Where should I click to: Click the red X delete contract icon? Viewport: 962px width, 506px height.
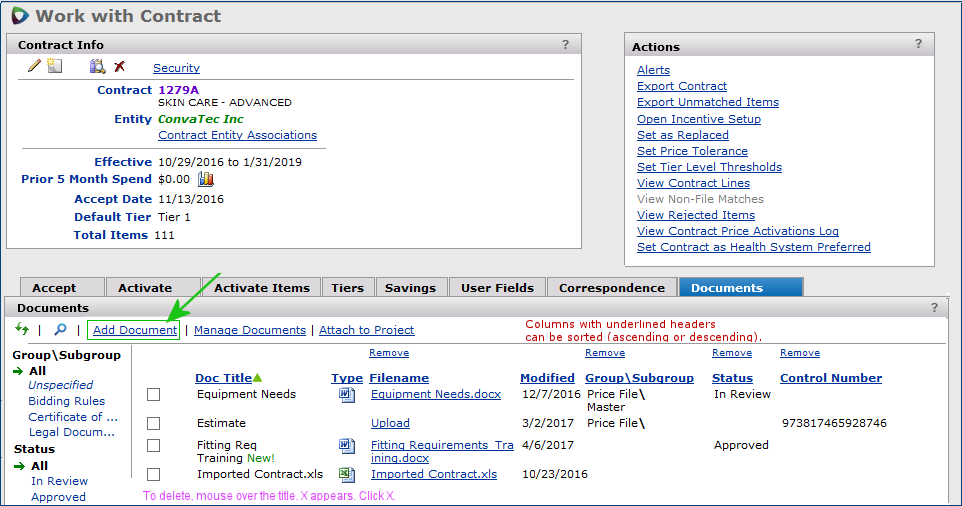pos(119,67)
